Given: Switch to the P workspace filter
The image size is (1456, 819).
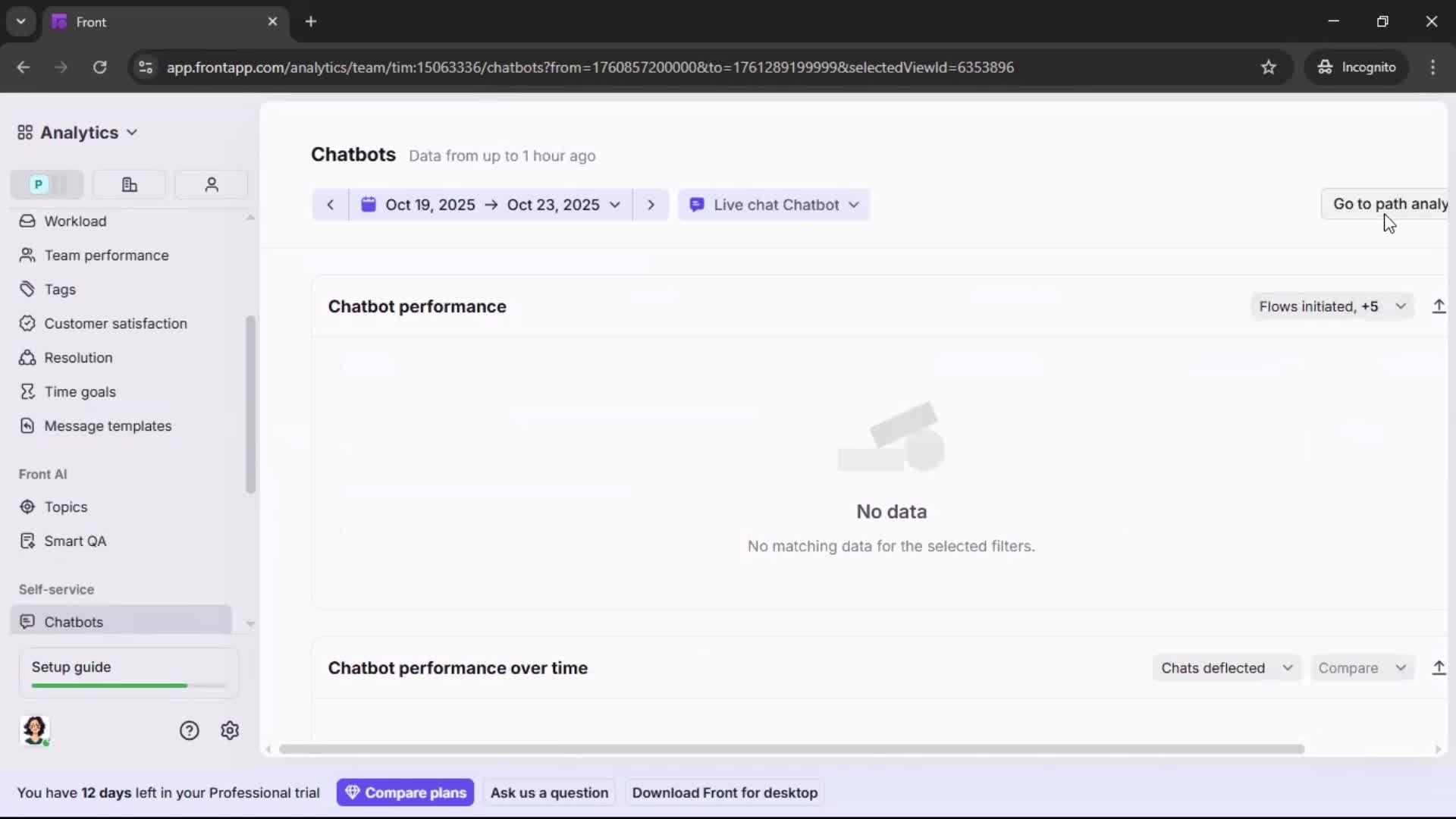Looking at the screenshot, I should point(37,184).
